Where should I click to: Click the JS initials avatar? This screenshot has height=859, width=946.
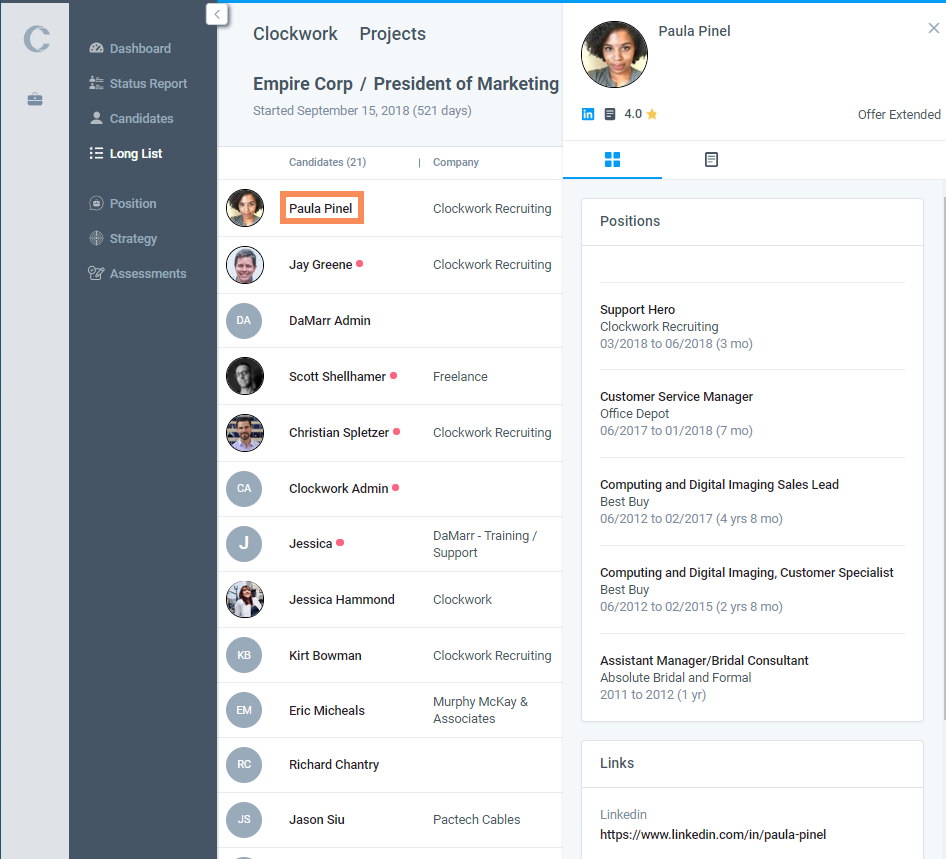244,819
